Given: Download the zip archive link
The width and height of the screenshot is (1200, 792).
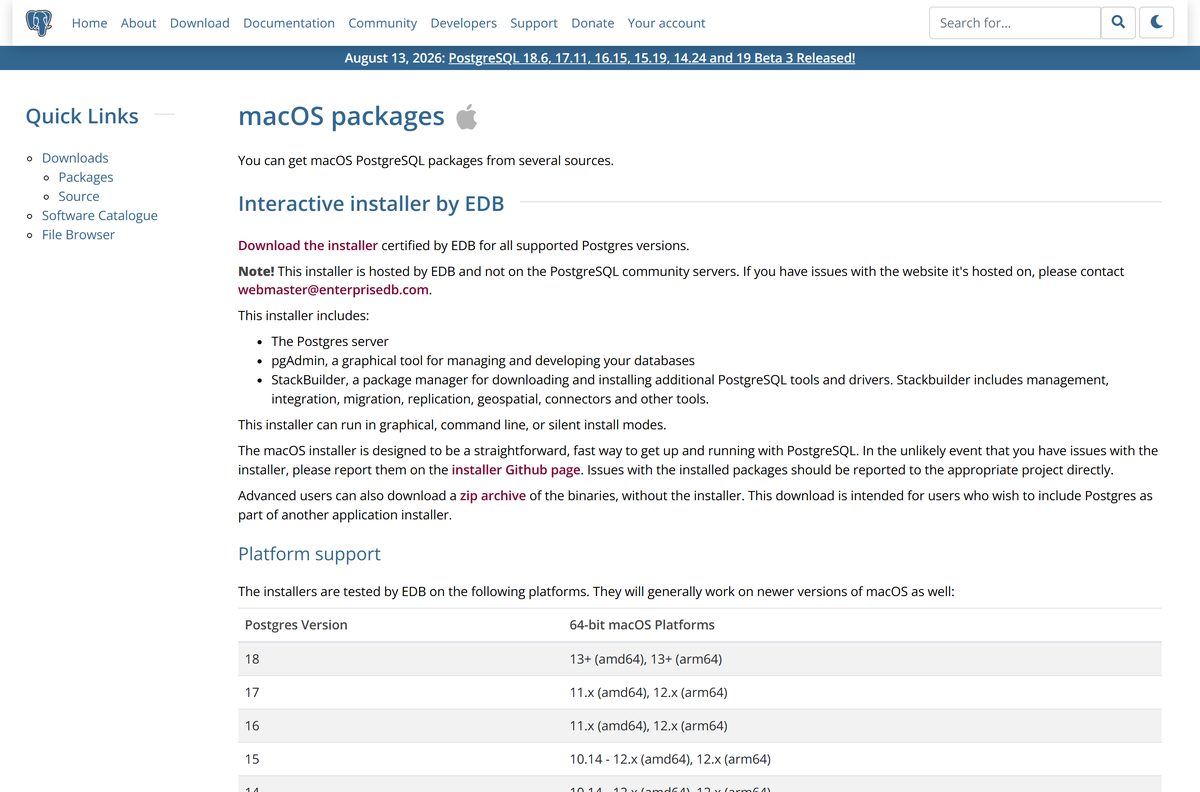Looking at the screenshot, I should pos(493,495).
